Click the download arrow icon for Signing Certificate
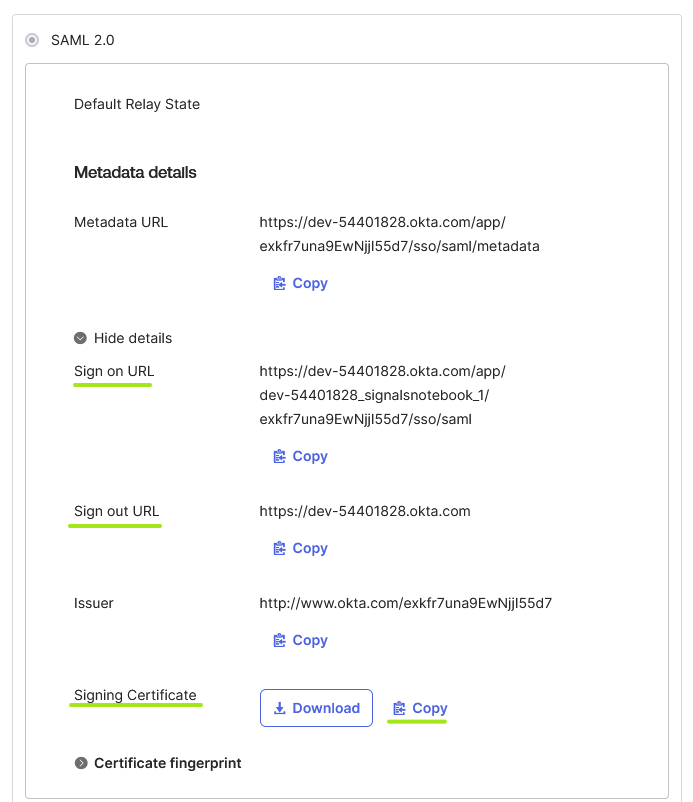 (x=280, y=708)
